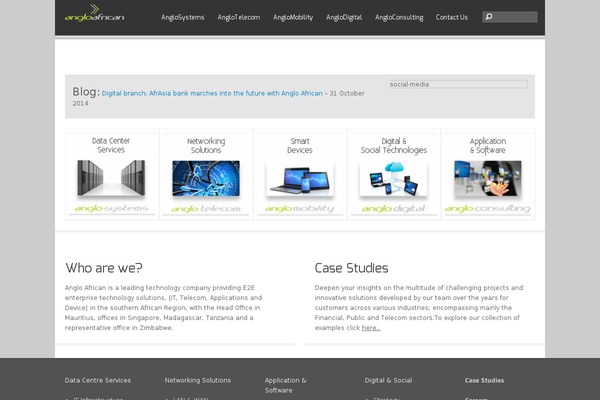Screen dimensions: 600x400
Task: Open the Application & Software image
Action: coord(488,178)
